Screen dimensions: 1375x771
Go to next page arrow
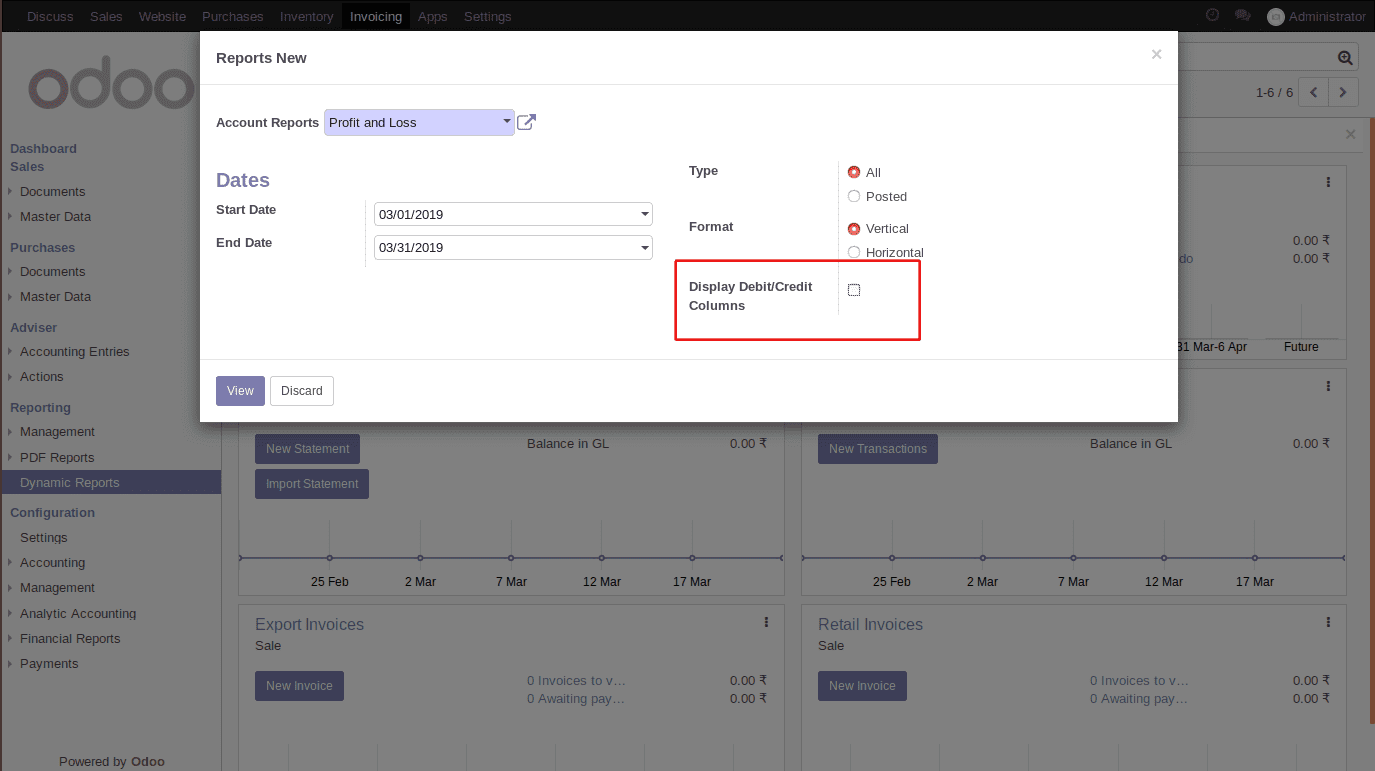(x=1343, y=92)
